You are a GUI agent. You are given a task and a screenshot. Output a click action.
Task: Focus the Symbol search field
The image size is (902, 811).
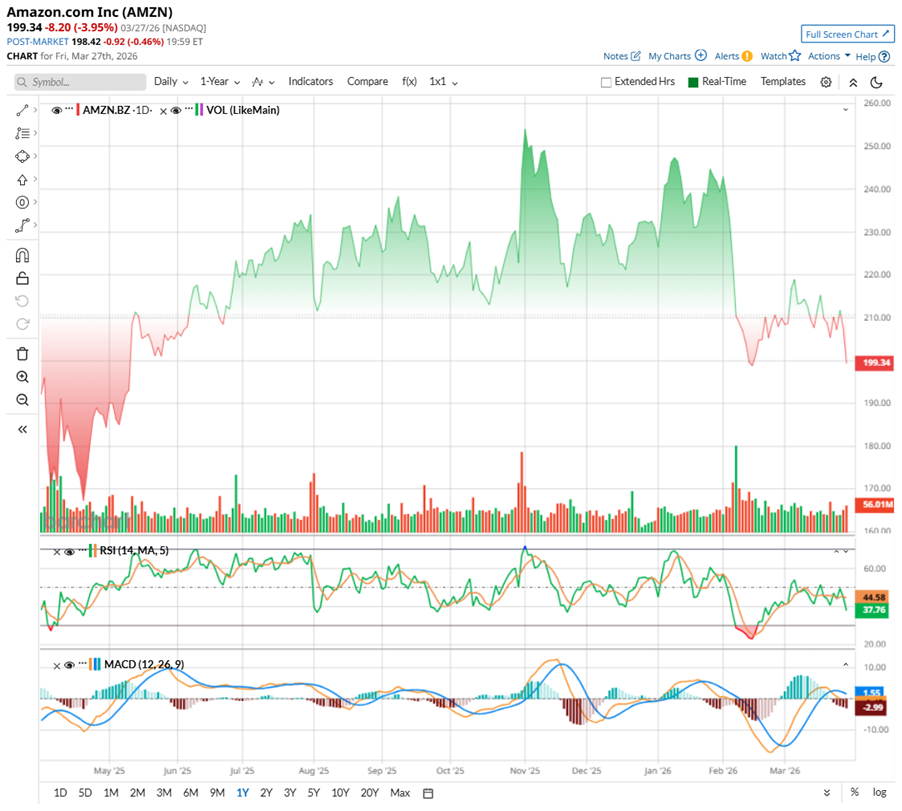(80, 82)
